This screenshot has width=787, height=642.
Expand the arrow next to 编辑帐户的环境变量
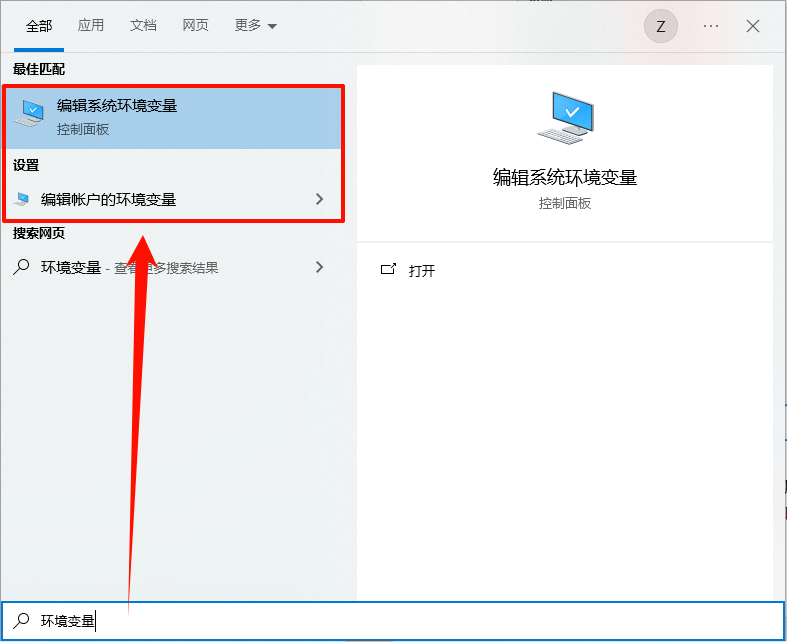click(x=320, y=199)
